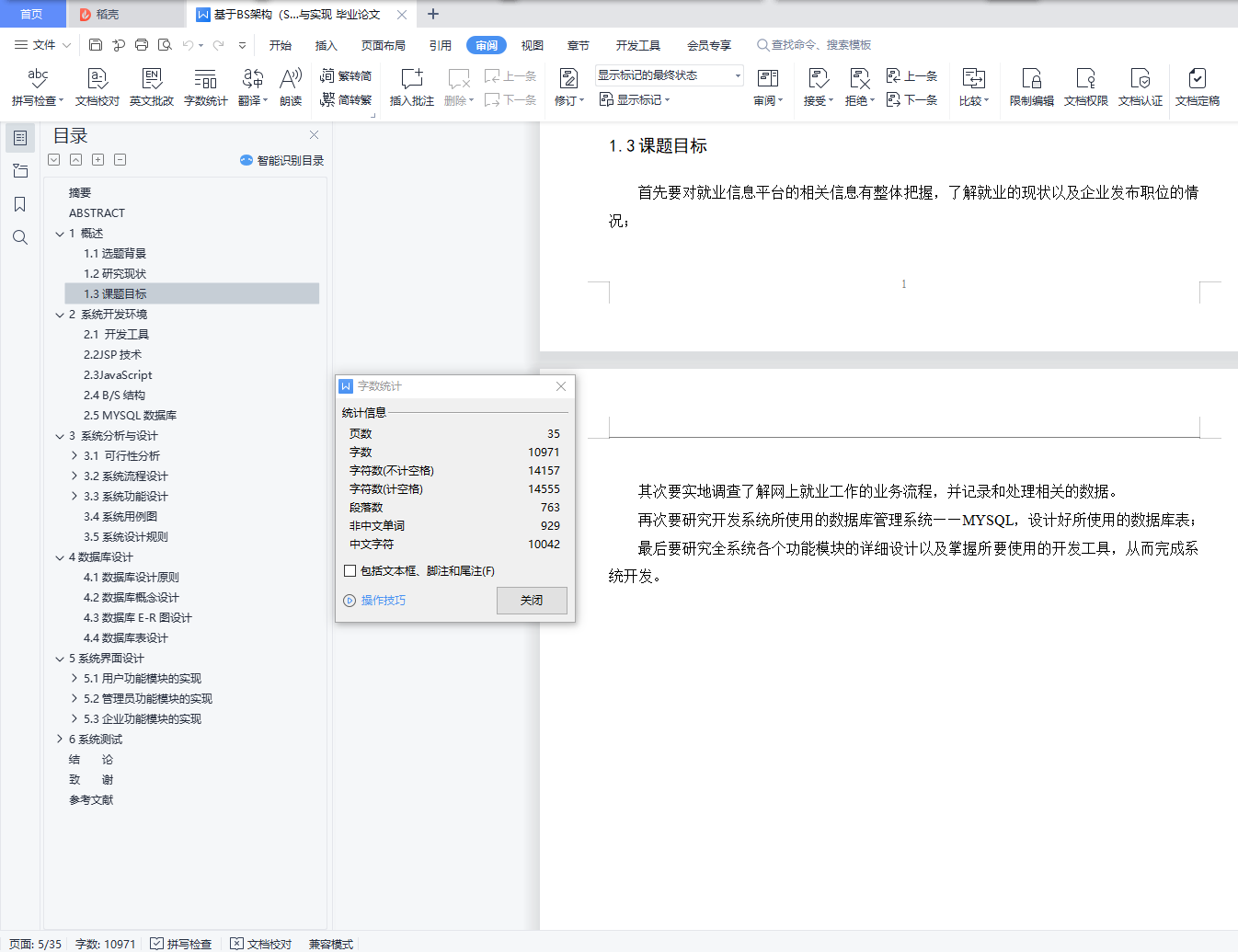Jump to '2.5 MYSQL 数据库' in outline

click(131, 416)
